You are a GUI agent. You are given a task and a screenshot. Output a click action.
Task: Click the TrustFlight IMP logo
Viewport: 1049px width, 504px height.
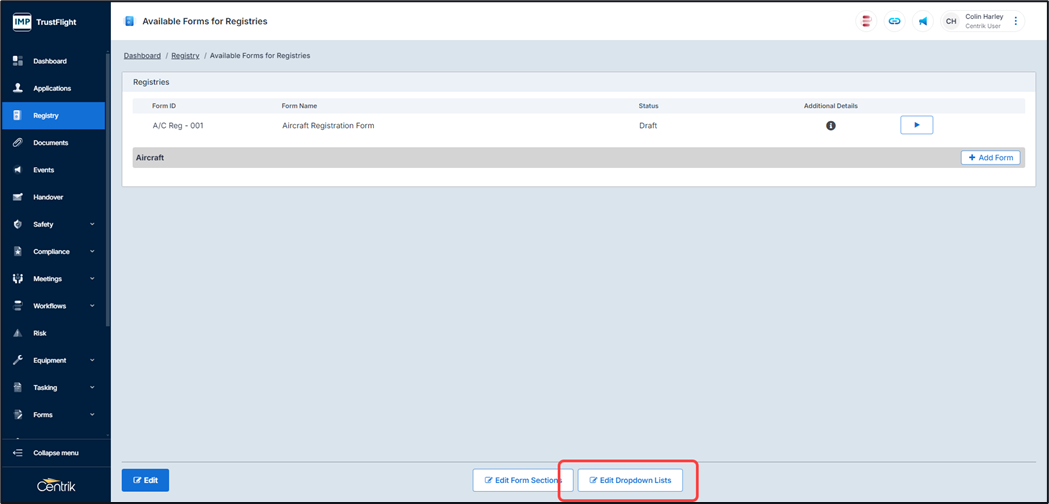tap(45, 21)
